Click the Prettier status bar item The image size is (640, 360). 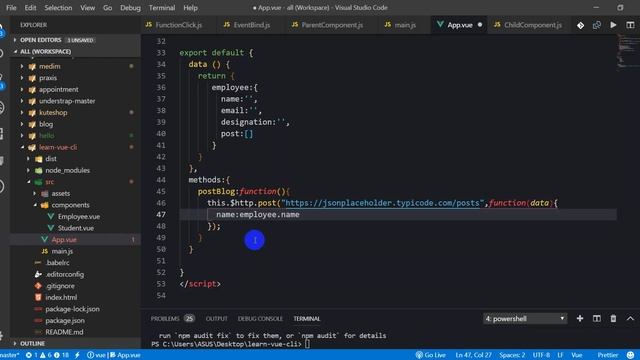(608, 355)
